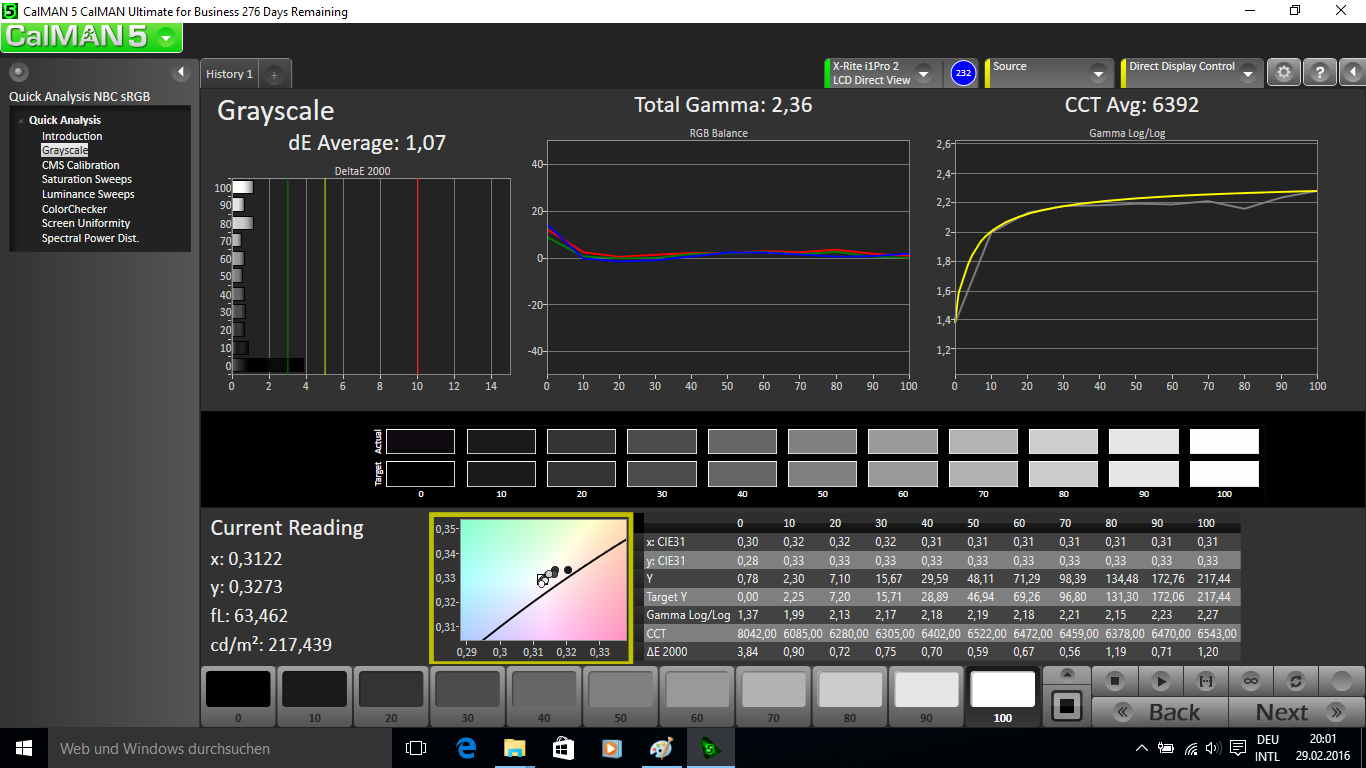Open the volume control in the tray
Screen dimensions: 1366x768
(1213, 748)
